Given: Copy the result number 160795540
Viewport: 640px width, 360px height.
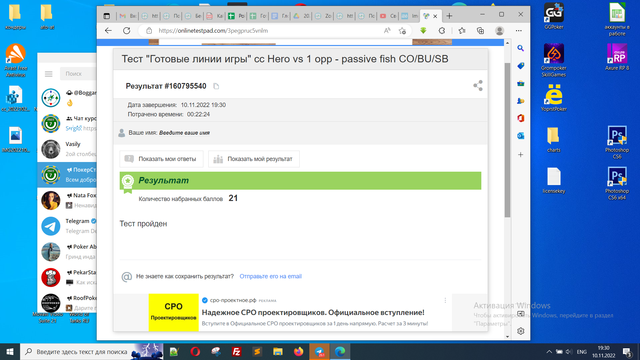Looking at the screenshot, I should [216, 86].
